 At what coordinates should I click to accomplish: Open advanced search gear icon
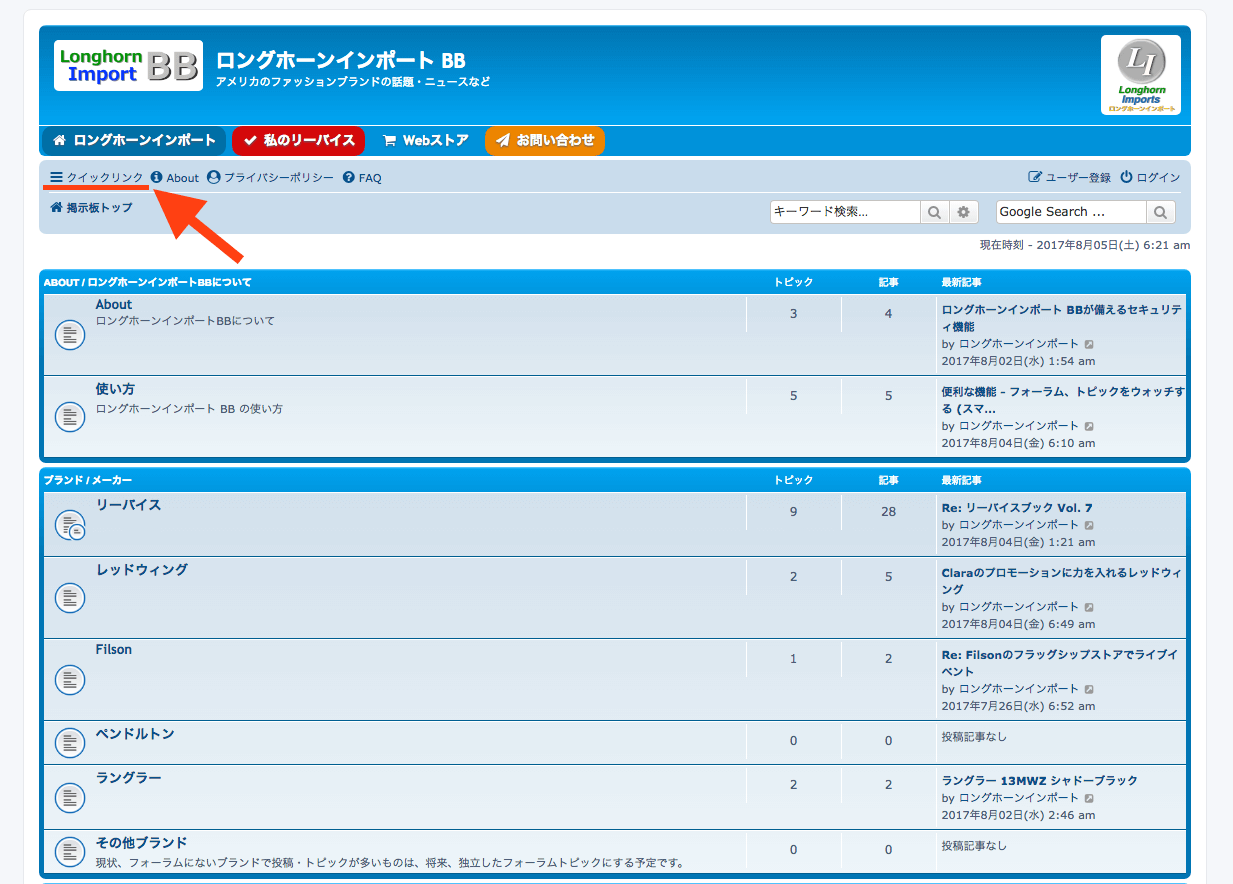coord(963,212)
